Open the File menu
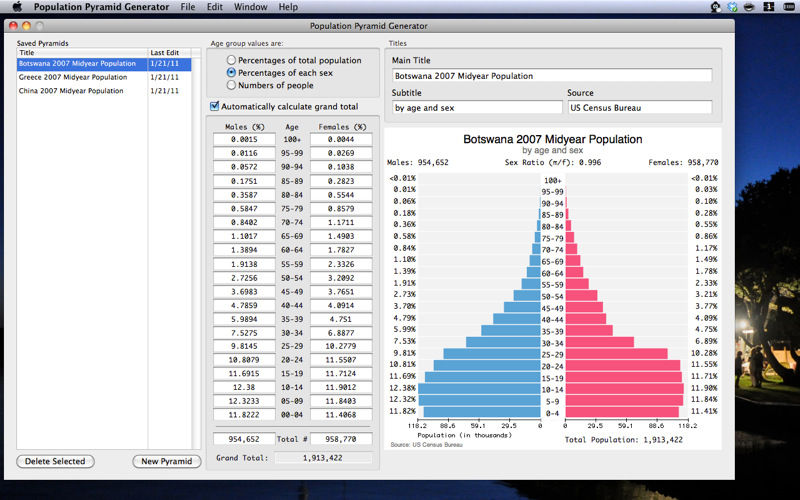Viewport: 800px width, 500px height. (188, 7)
